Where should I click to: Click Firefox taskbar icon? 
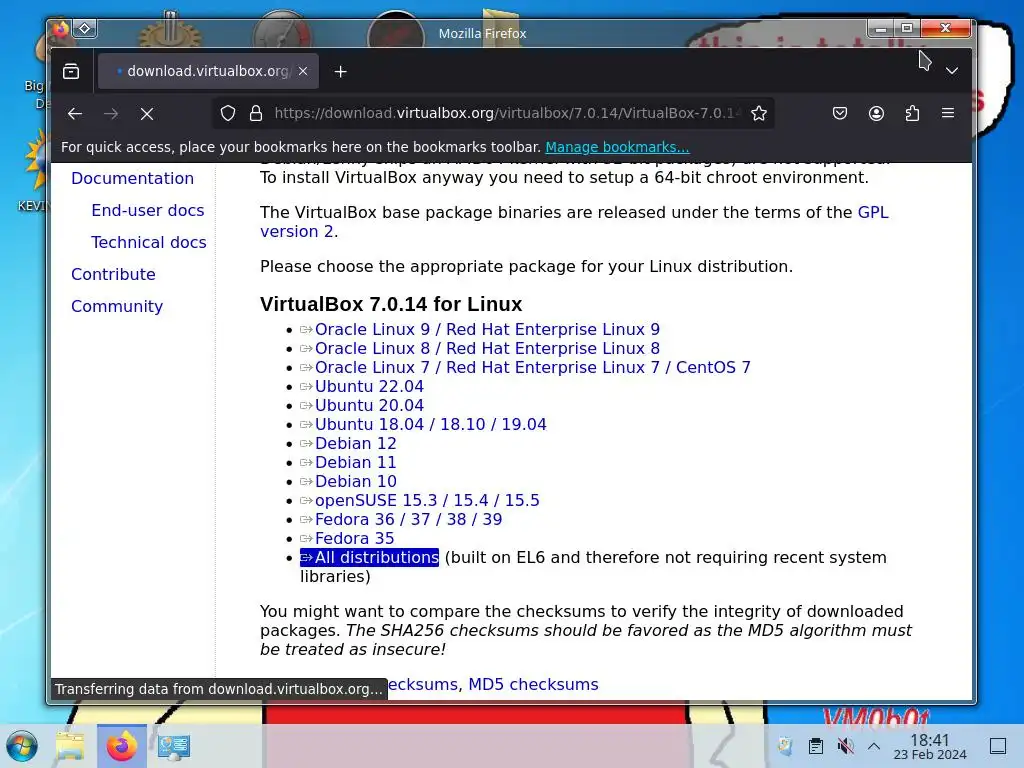tap(121, 746)
